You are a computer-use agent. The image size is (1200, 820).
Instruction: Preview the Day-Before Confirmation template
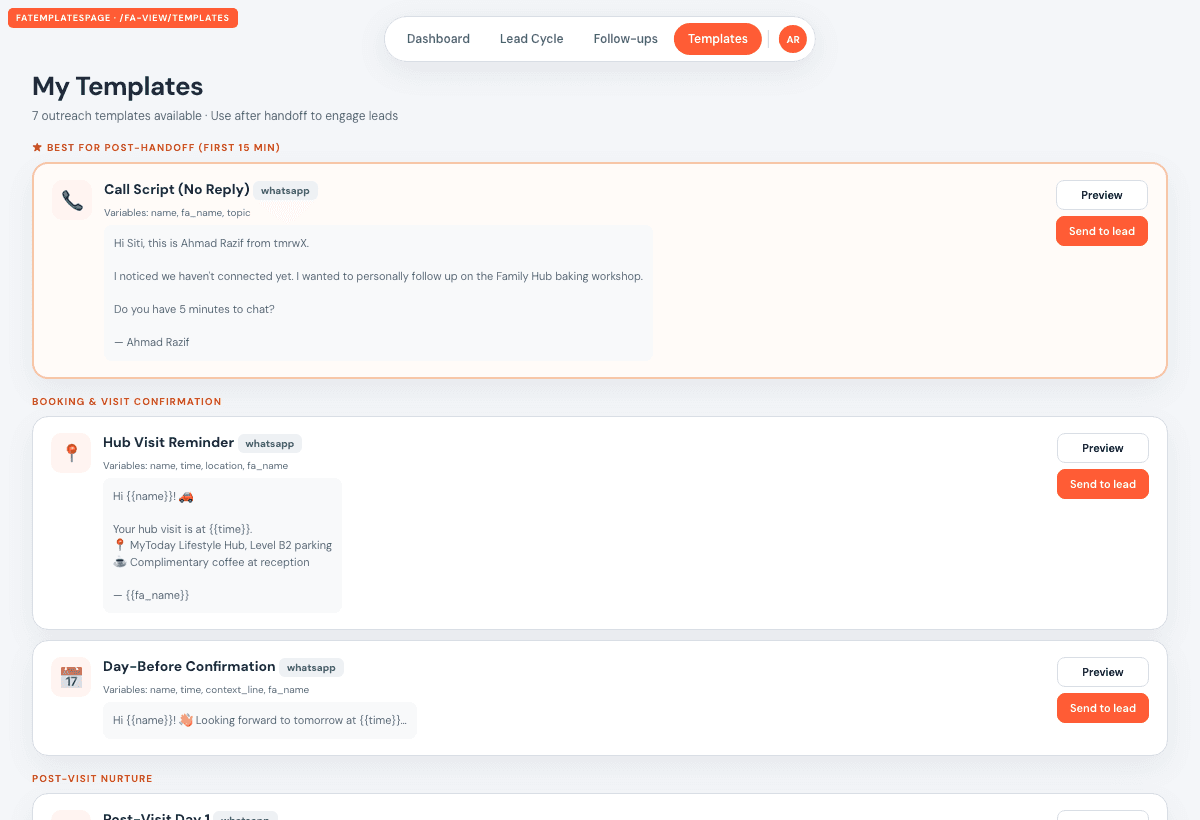tap(1102, 672)
